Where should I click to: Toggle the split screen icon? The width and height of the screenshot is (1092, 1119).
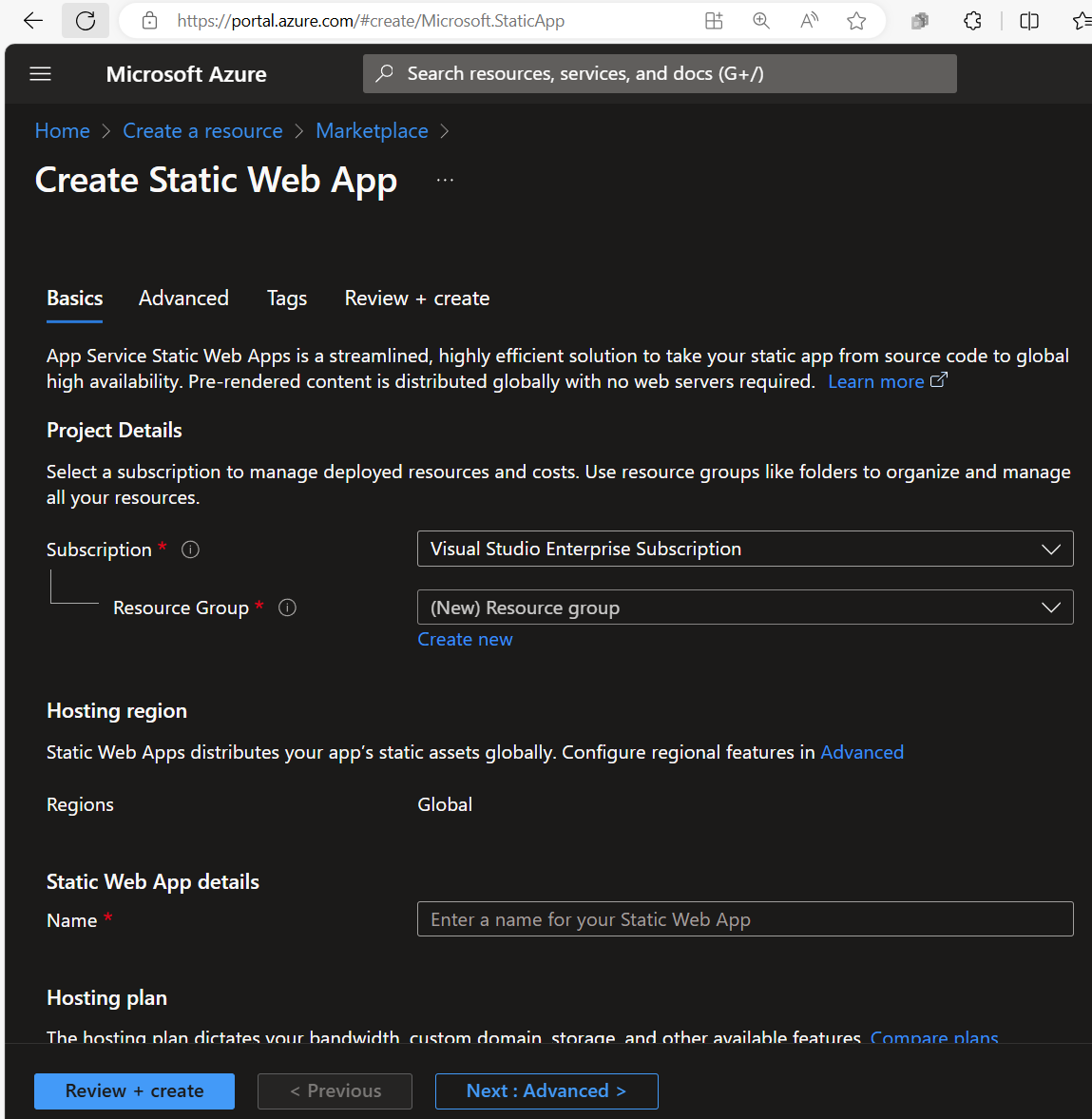pyautogui.click(x=1029, y=21)
